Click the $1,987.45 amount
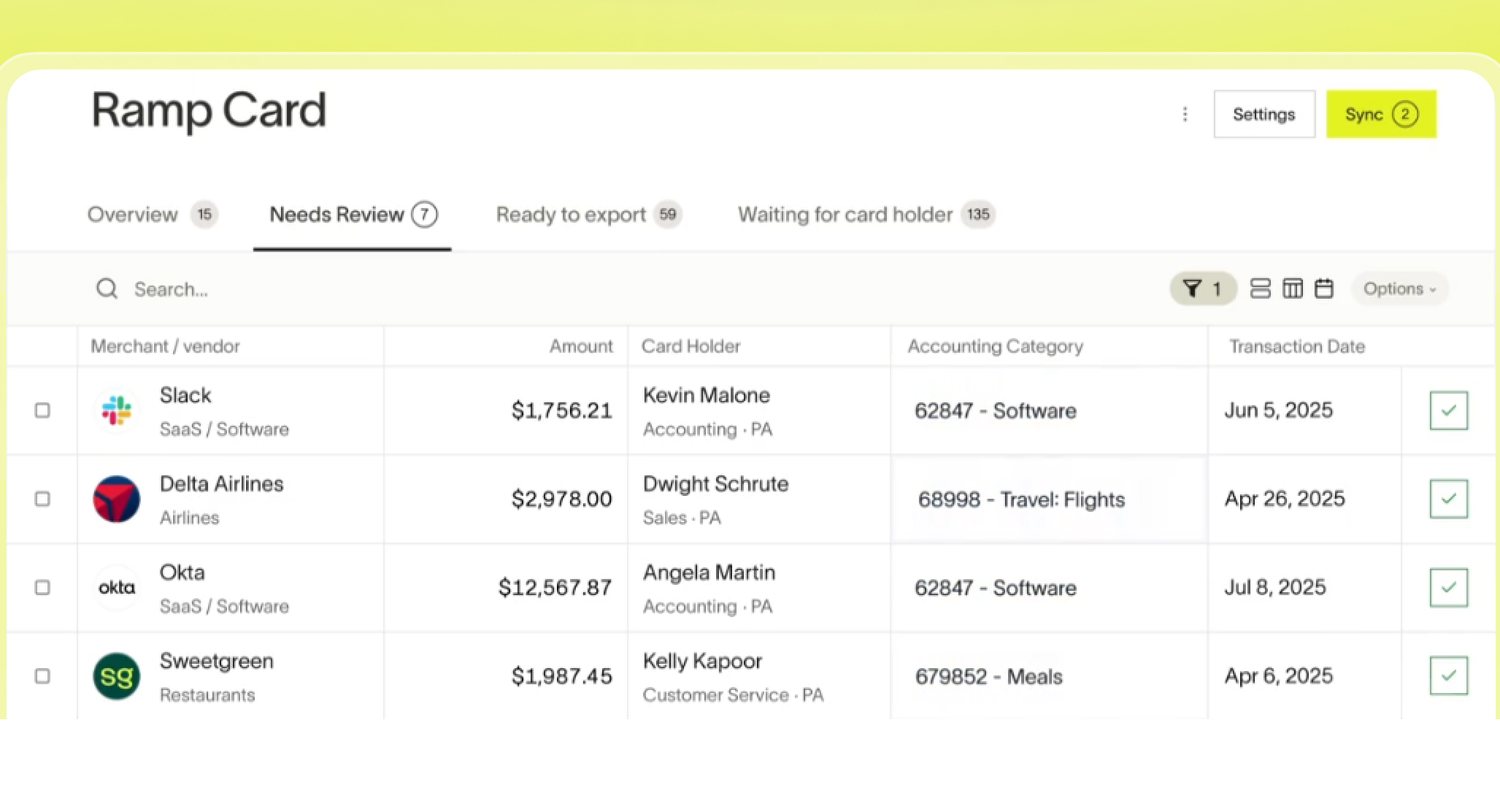 click(x=562, y=676)
